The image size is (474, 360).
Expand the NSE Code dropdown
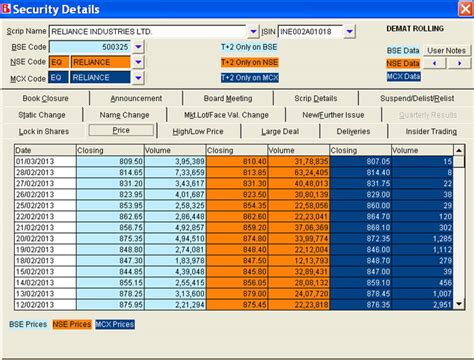(x=138, y=62)
